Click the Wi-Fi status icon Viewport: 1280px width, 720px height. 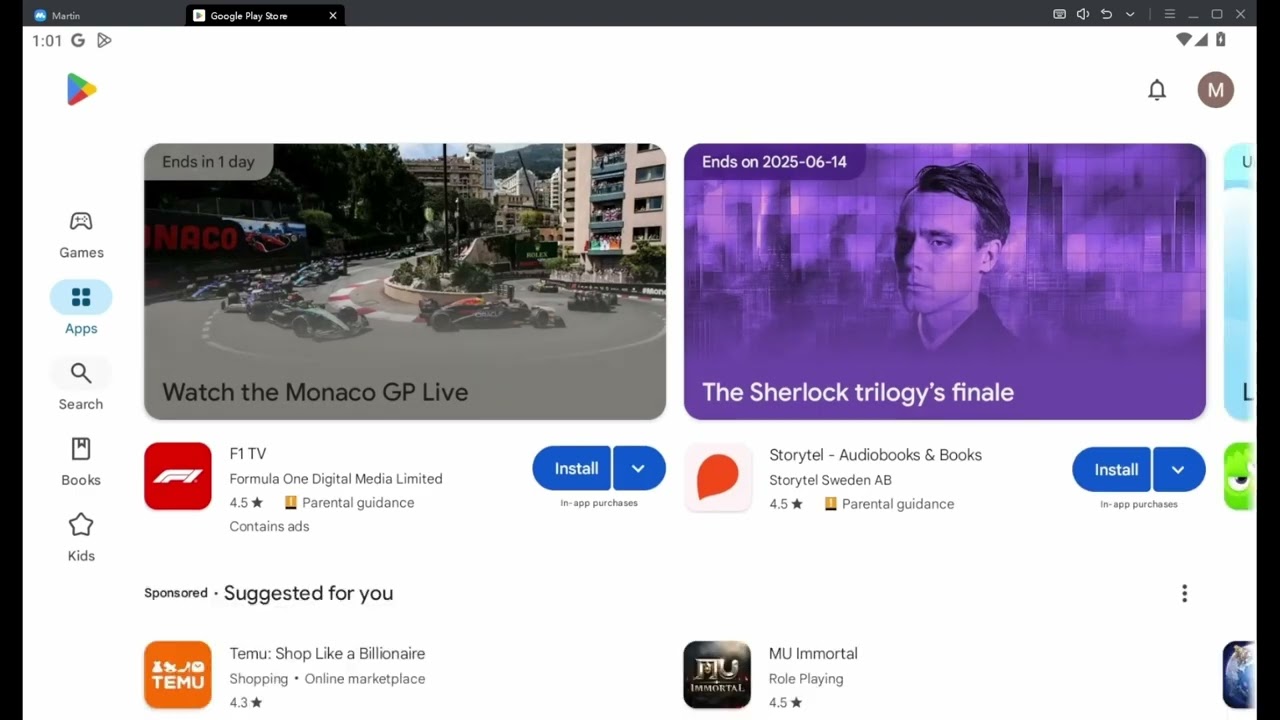pyautogui.click(x=1184, y=40)
